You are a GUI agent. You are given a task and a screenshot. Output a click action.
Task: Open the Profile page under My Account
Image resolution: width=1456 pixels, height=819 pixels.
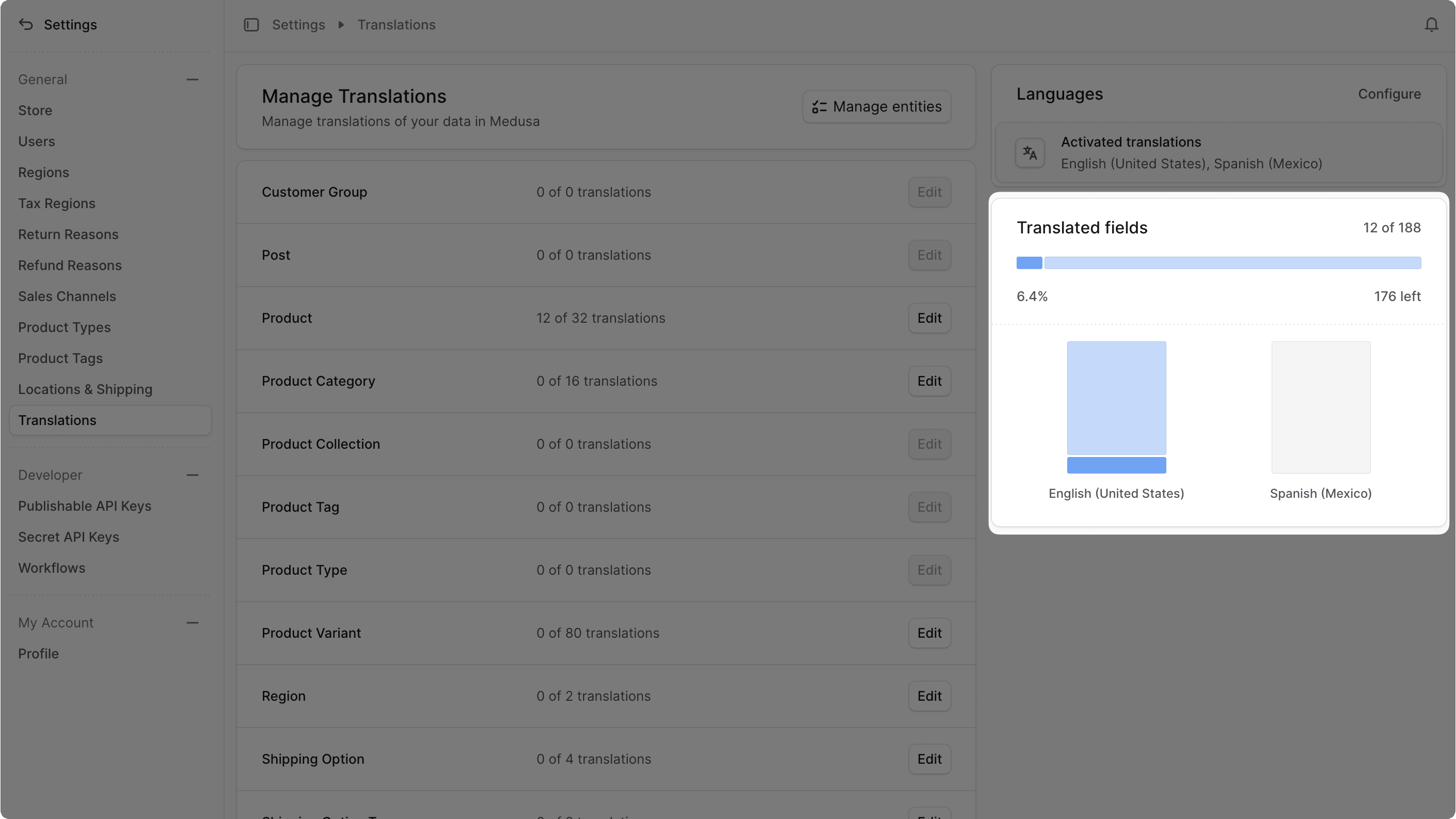click(x=38, y=653)
